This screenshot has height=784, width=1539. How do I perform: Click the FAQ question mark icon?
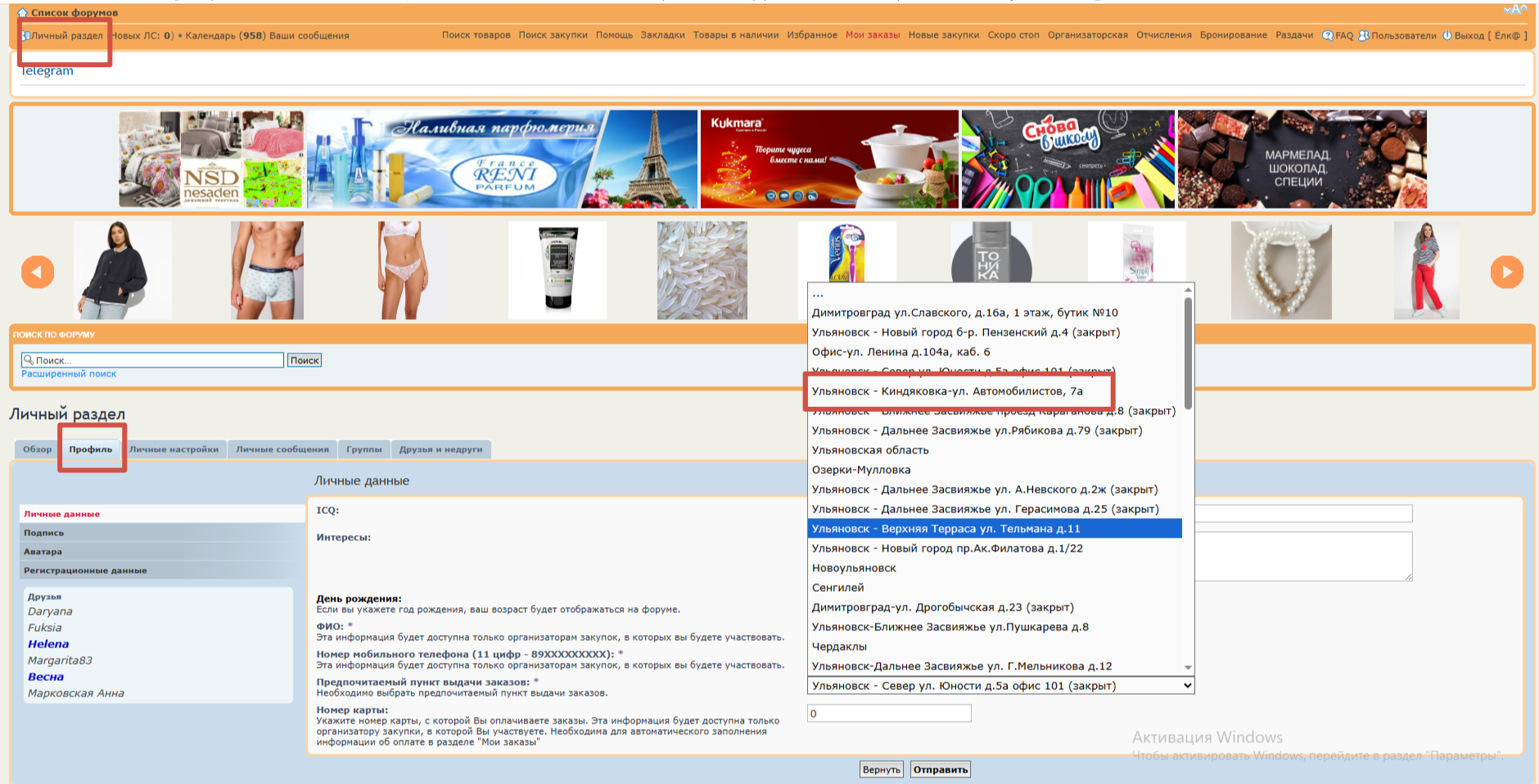click(1327, 36)
